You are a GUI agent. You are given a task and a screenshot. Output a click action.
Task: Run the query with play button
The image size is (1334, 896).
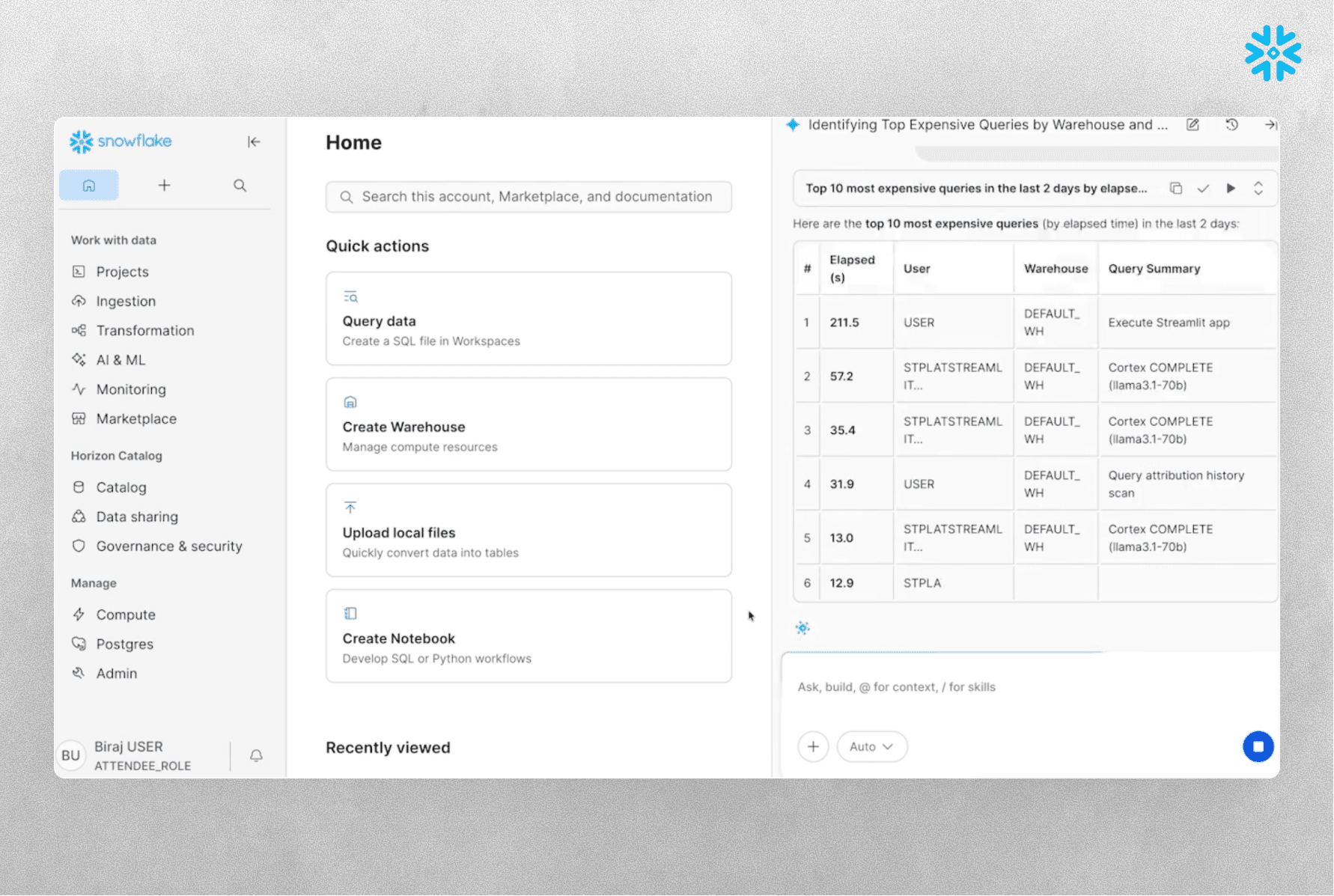[1231, 189]
